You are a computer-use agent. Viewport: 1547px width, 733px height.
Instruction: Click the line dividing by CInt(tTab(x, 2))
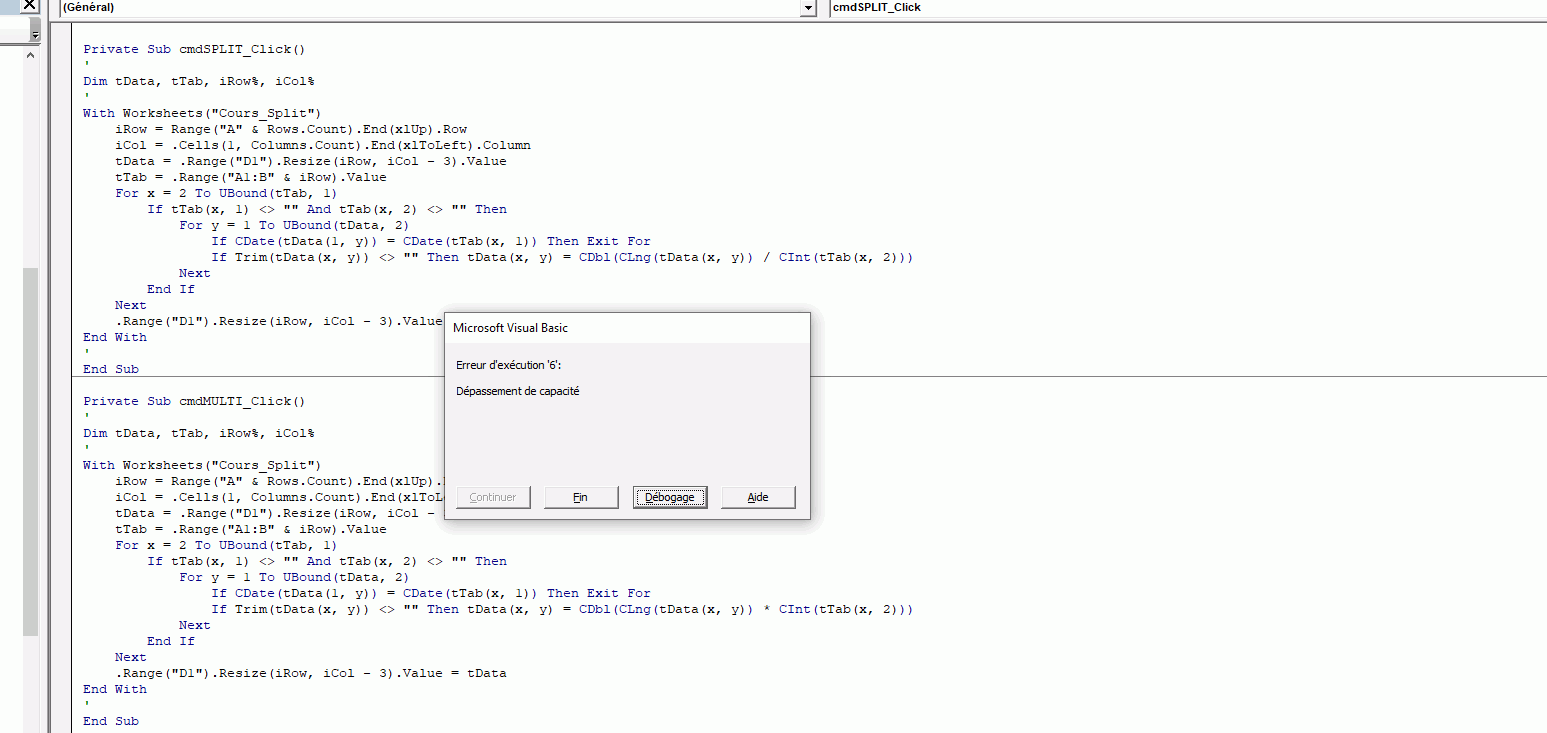pos(562,257)
